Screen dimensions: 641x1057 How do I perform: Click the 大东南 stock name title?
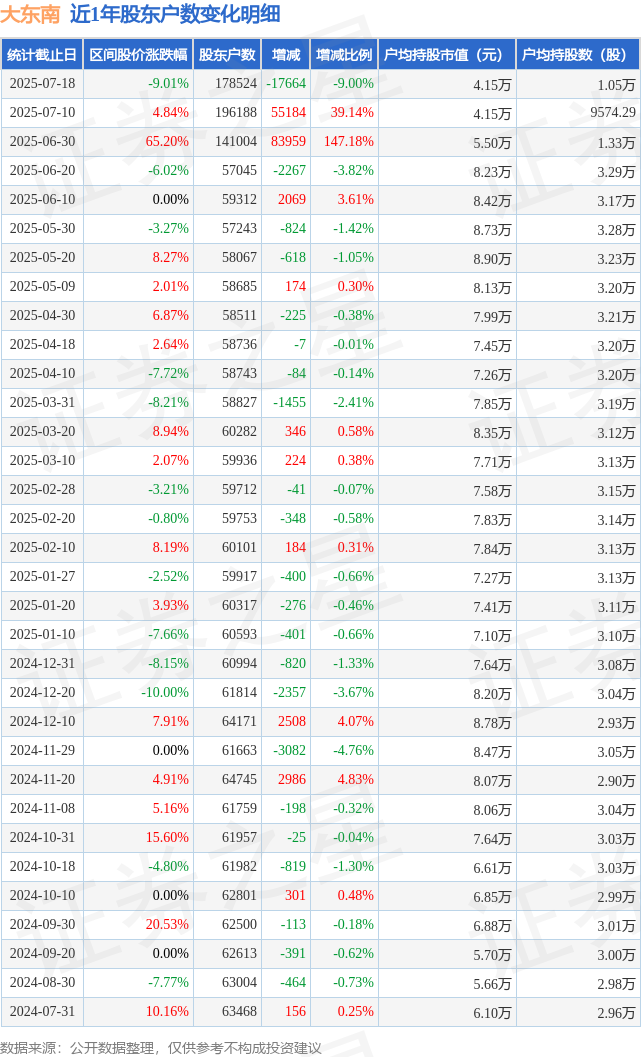[30, 14]
